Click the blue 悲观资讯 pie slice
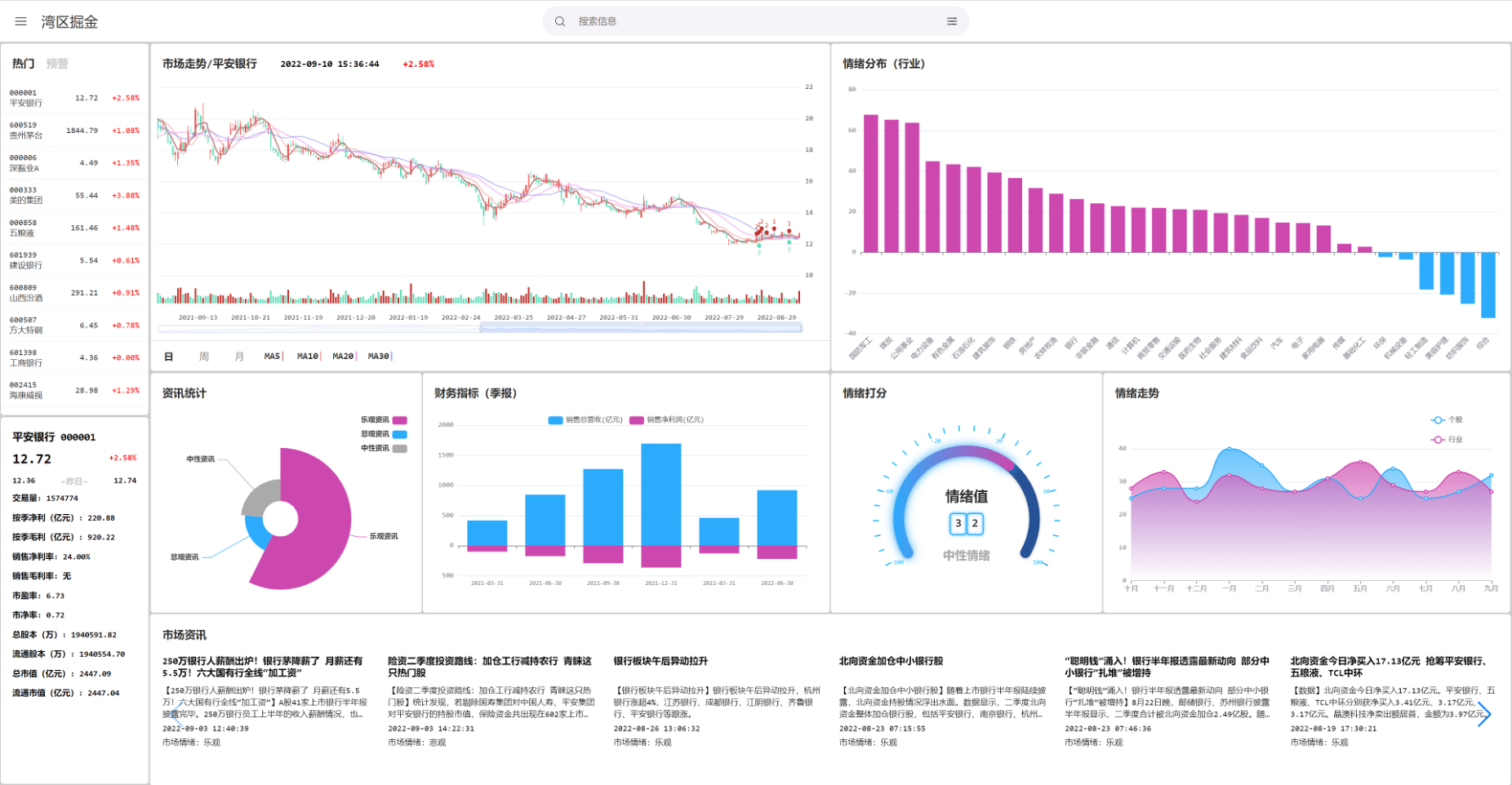Screen dimensions: 1512x785 pyautogui.click(x=256, y=532)
